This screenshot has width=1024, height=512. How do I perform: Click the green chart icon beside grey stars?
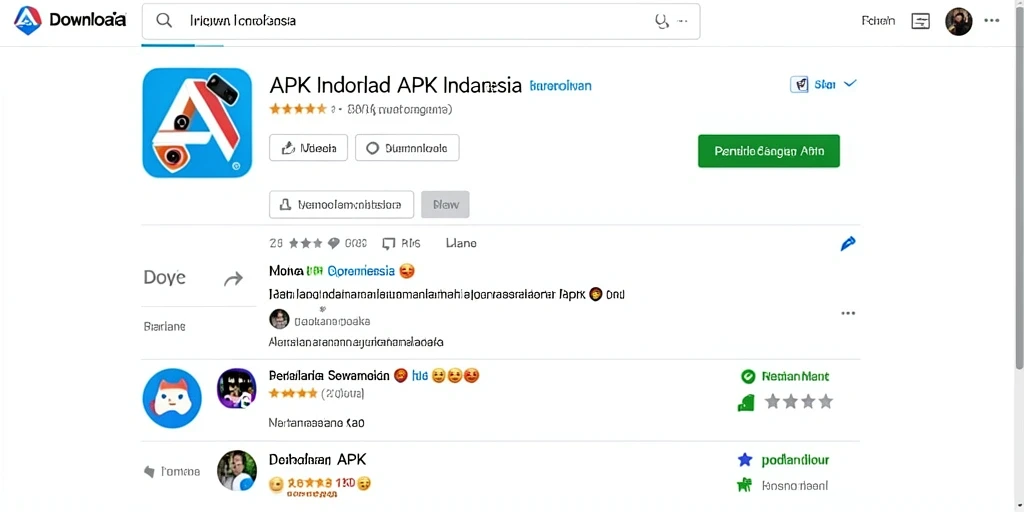(x=746, y=403)
